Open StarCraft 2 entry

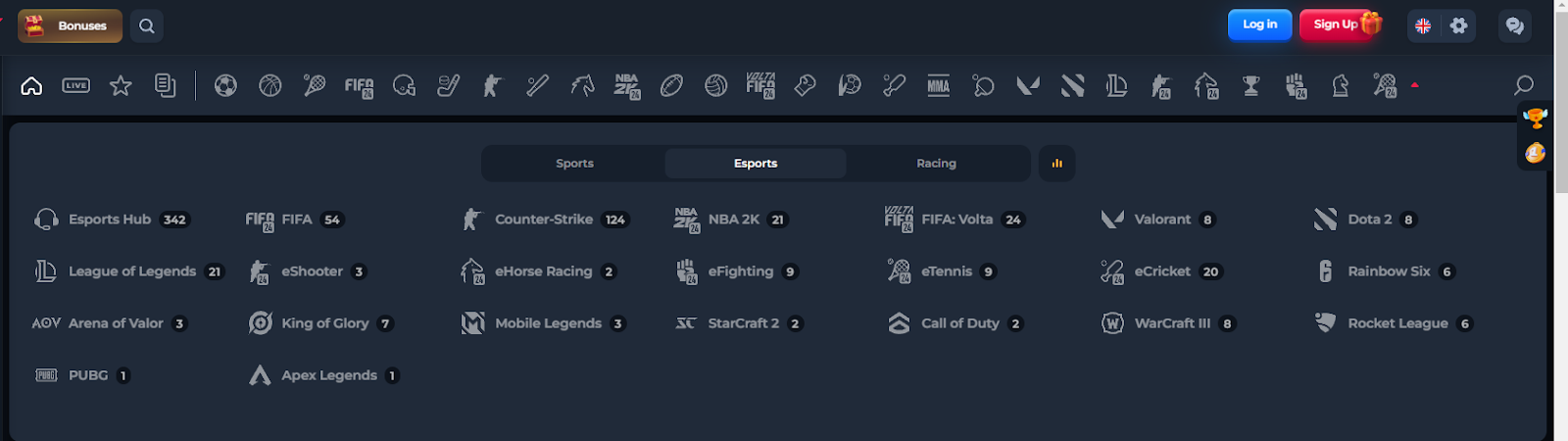739,323
